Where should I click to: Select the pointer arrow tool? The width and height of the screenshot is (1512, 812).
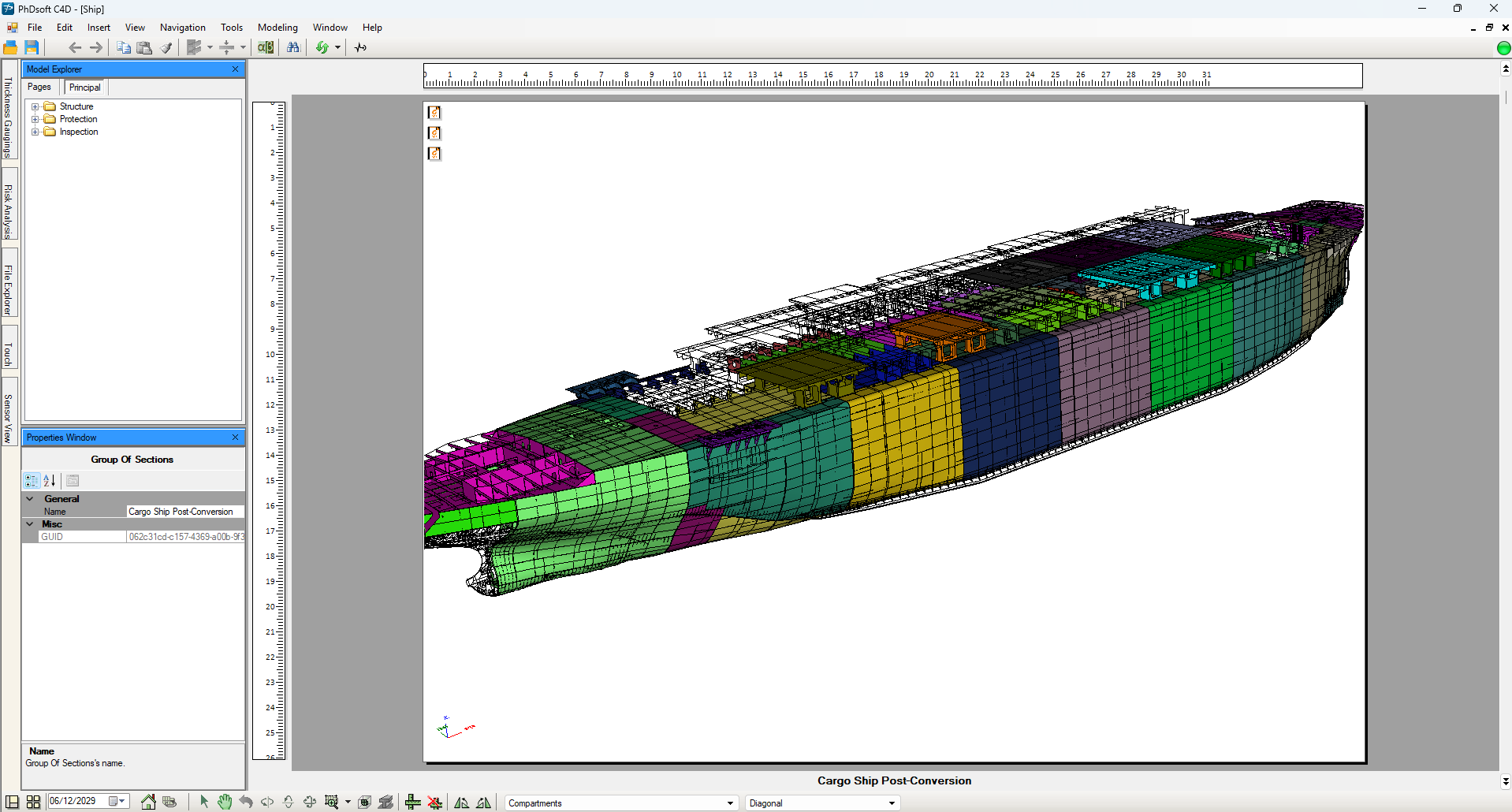204,802
